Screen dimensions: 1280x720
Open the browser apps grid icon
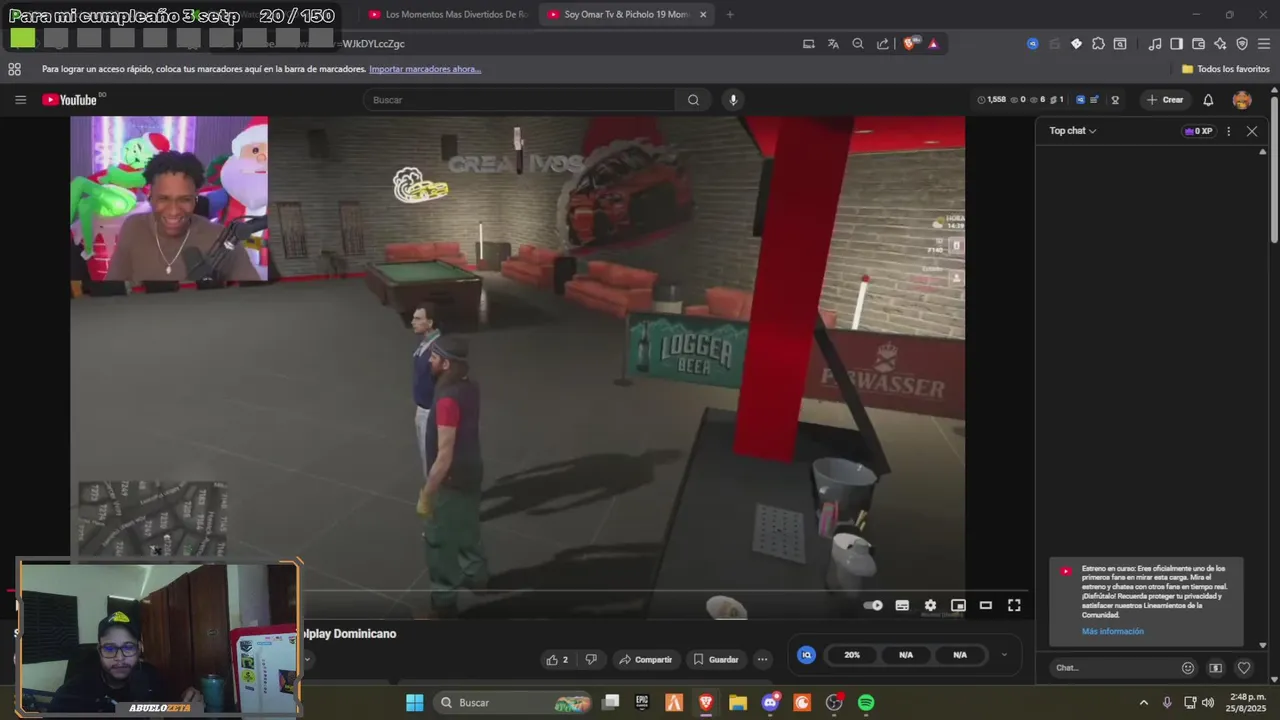pos(14,69)
